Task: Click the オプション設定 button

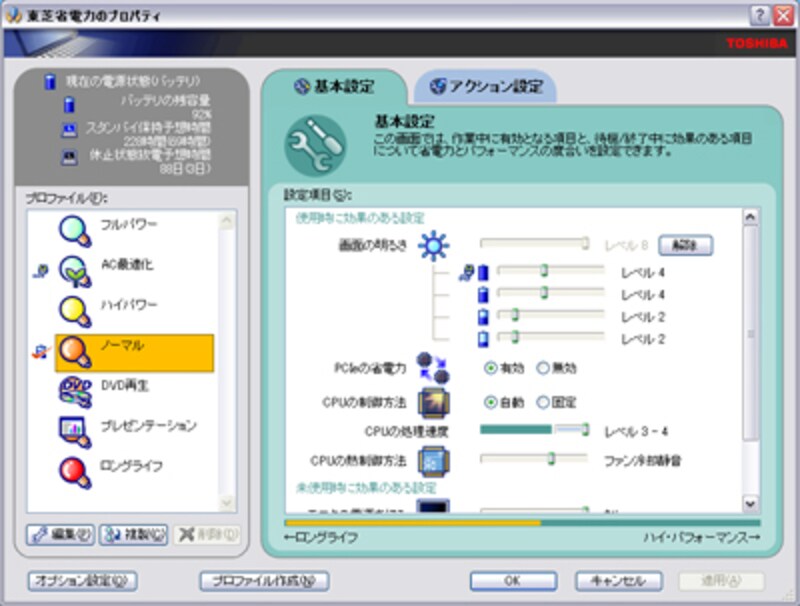Action: point(81,580)
